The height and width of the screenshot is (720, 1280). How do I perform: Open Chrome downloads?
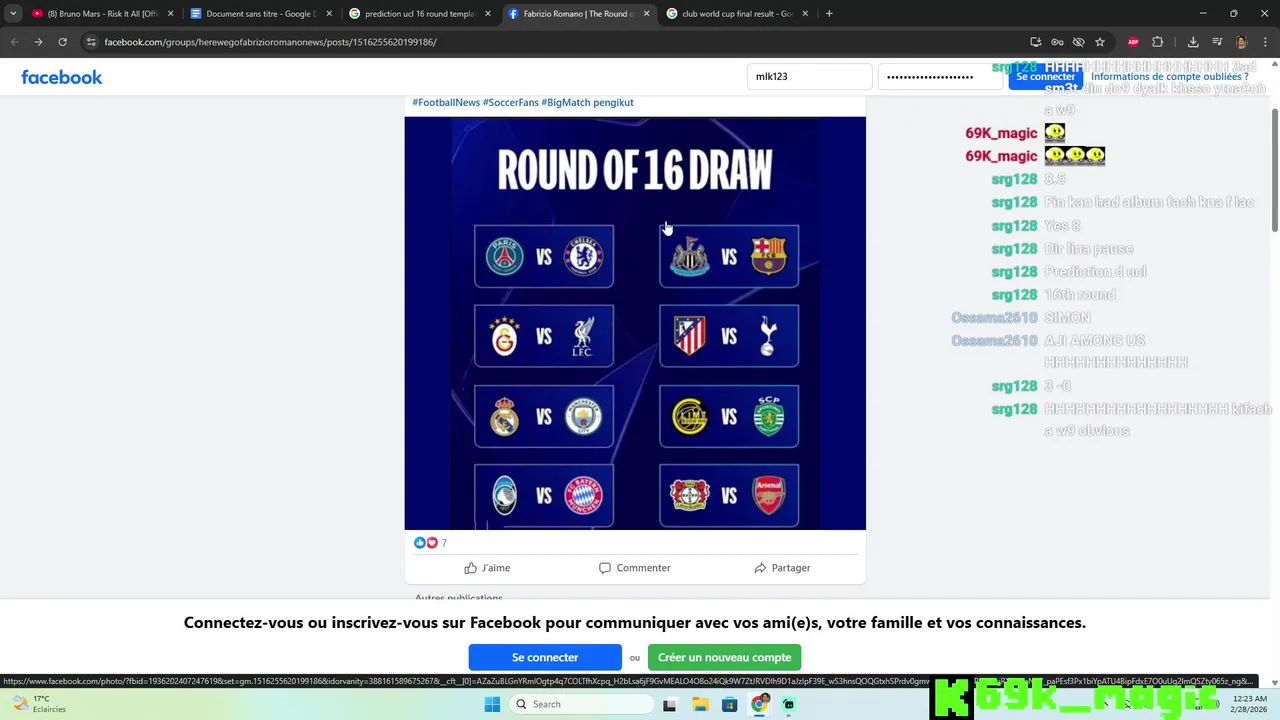(1193, 42)
